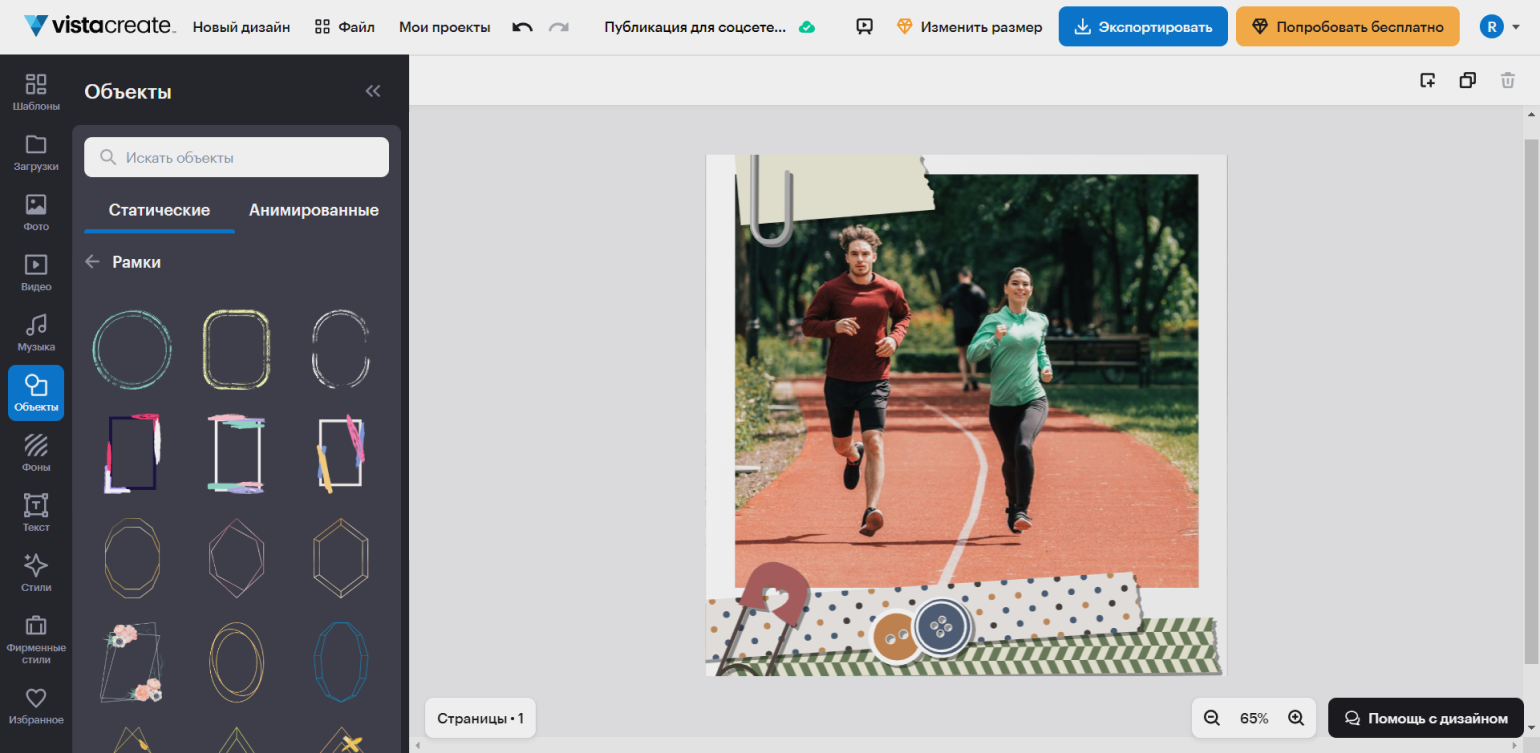The width and height of the screenshot is (1540, 753).
Task: Select the white frame with pencil stickers
Action: (x=340, y=453)
